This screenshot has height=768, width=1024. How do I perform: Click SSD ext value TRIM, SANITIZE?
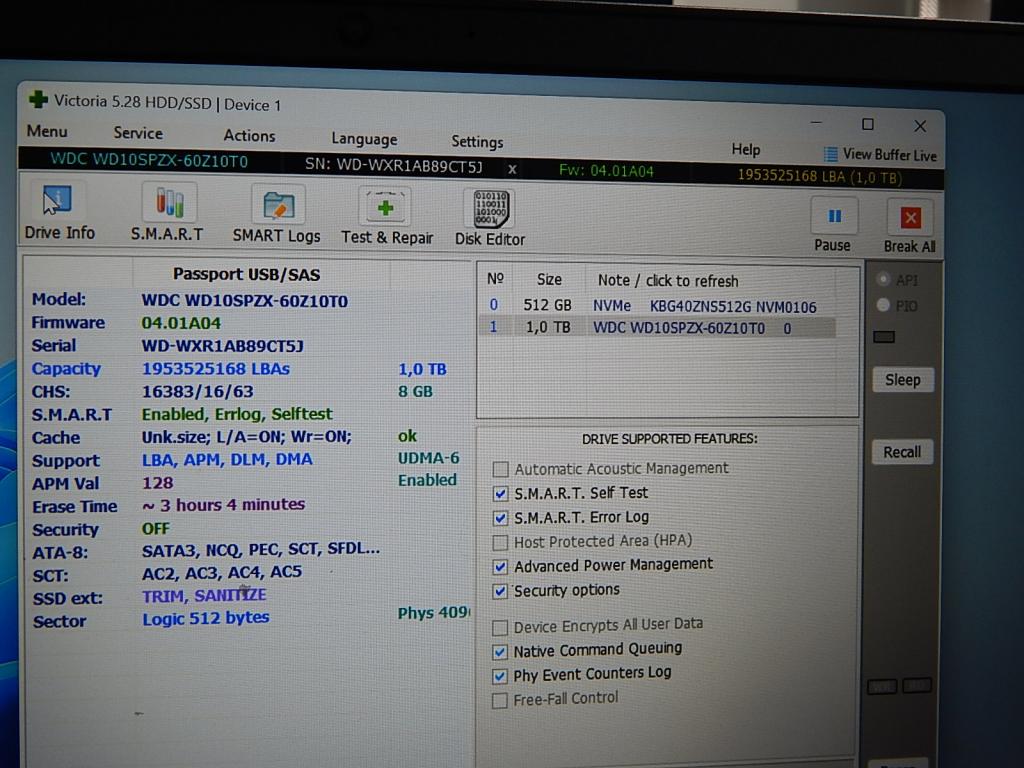click(x=204, y=596)
